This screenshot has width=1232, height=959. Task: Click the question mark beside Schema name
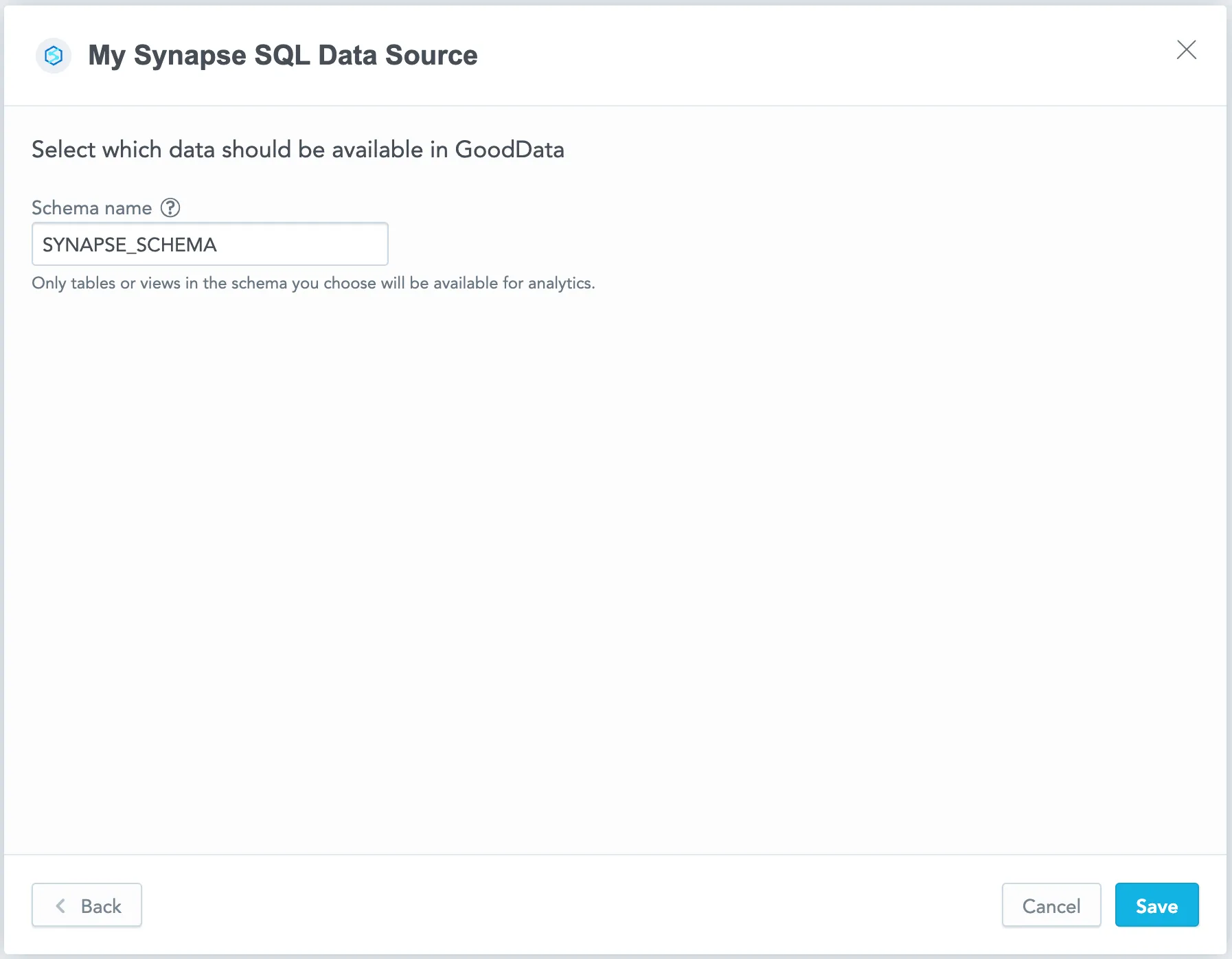pos(170,207)
